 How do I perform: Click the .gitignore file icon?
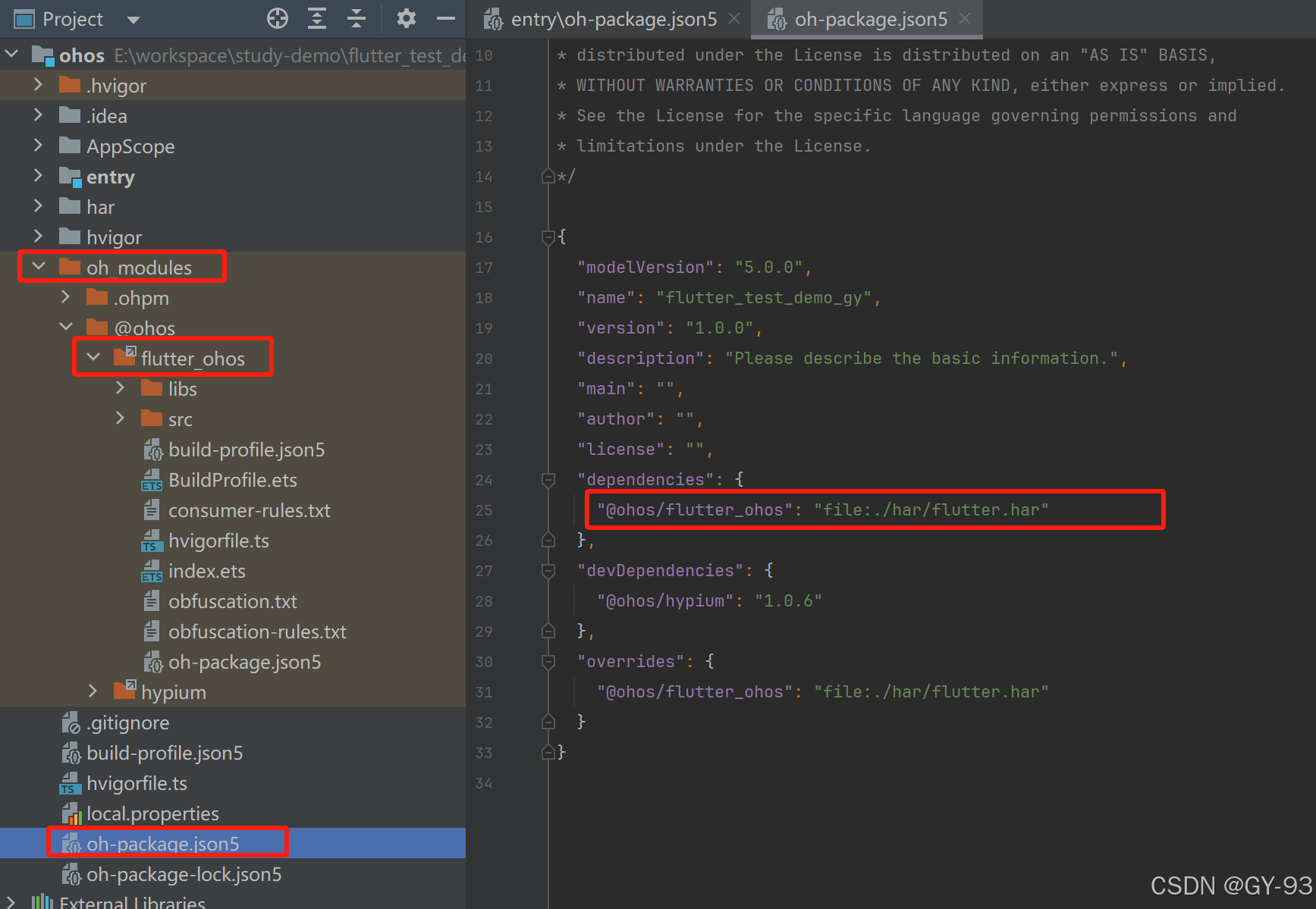tap(71, 722)
